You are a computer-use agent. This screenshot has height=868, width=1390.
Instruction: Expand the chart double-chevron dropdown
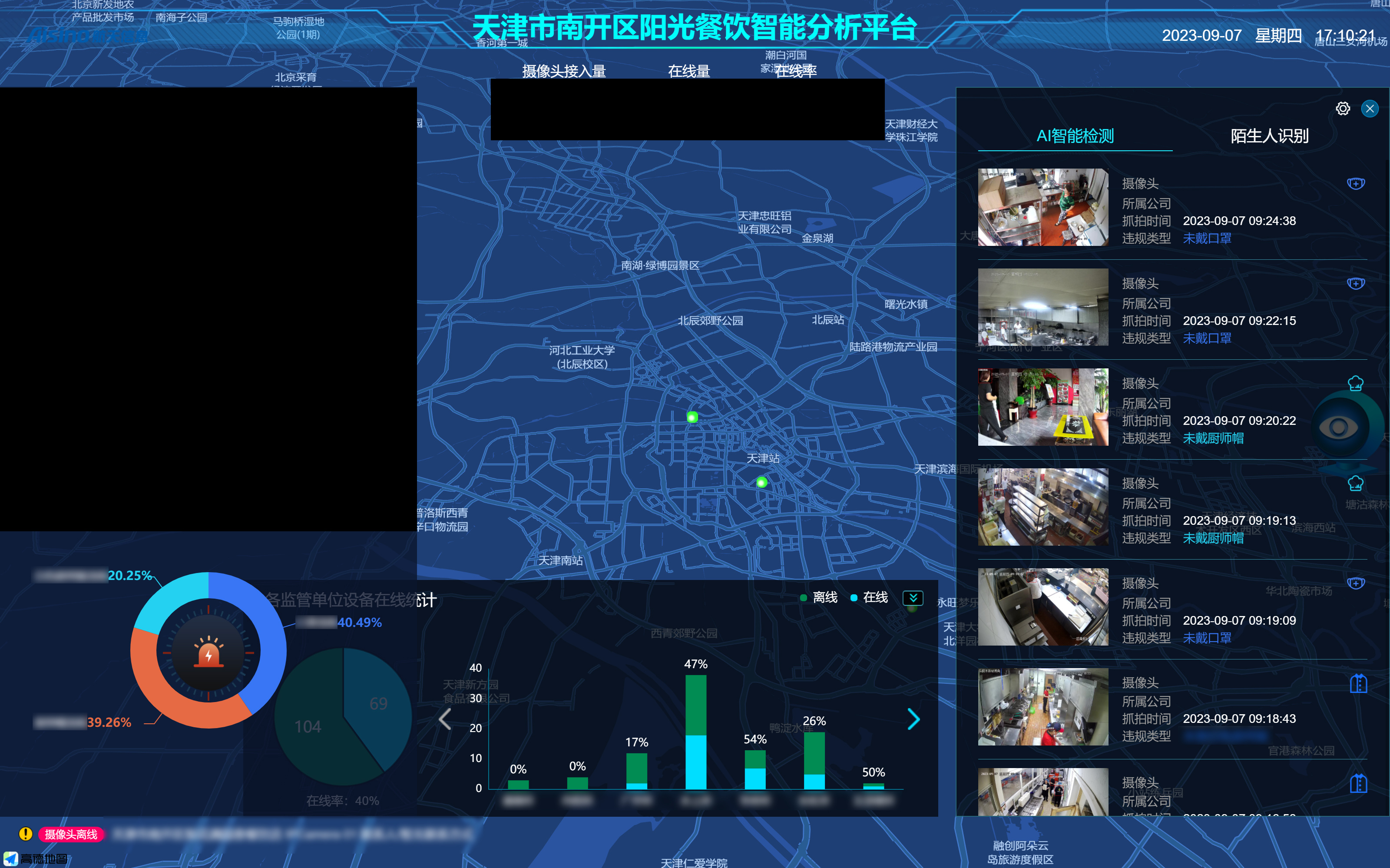[913, 598]
